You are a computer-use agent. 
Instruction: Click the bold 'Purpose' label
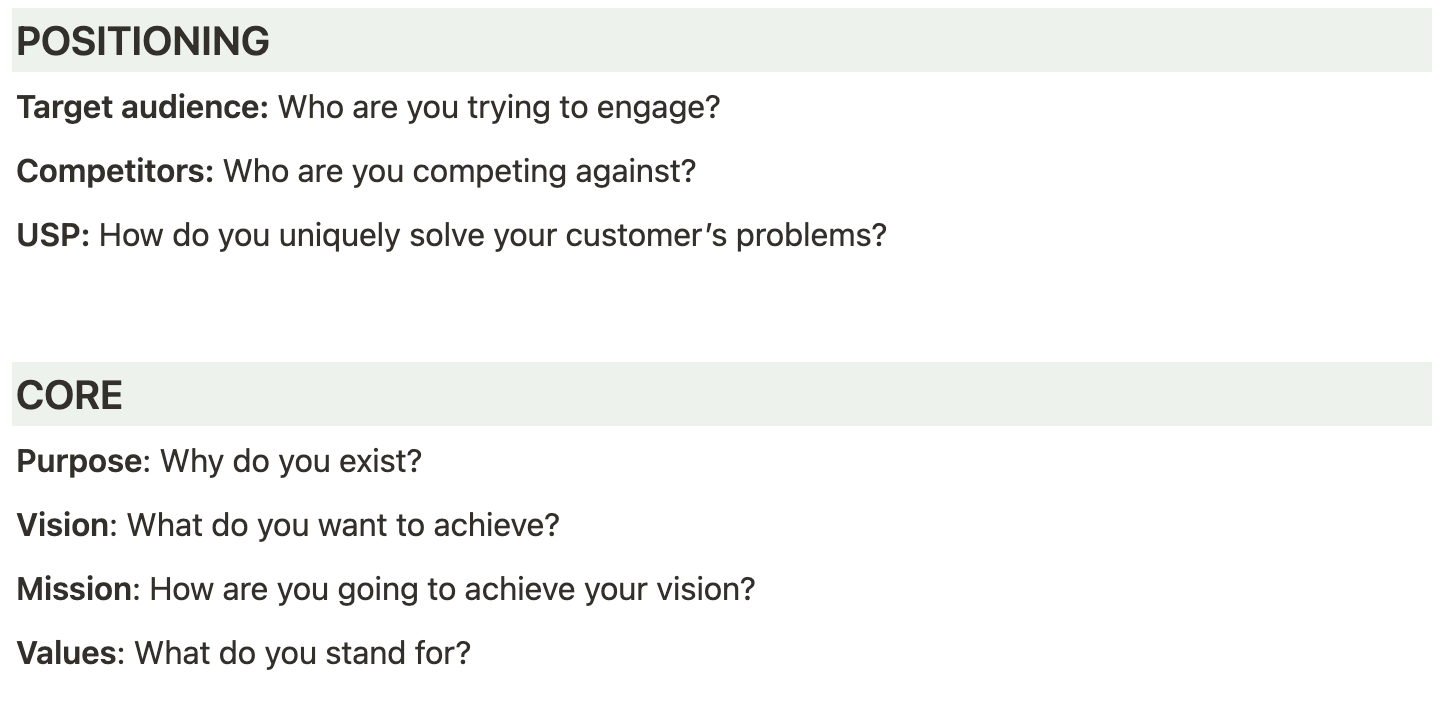click(x=79, y=461)
